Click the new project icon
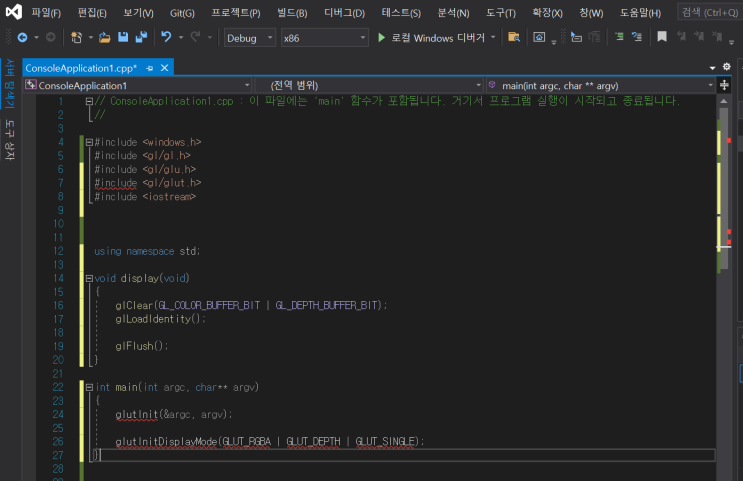 click(x=76, y=37)
